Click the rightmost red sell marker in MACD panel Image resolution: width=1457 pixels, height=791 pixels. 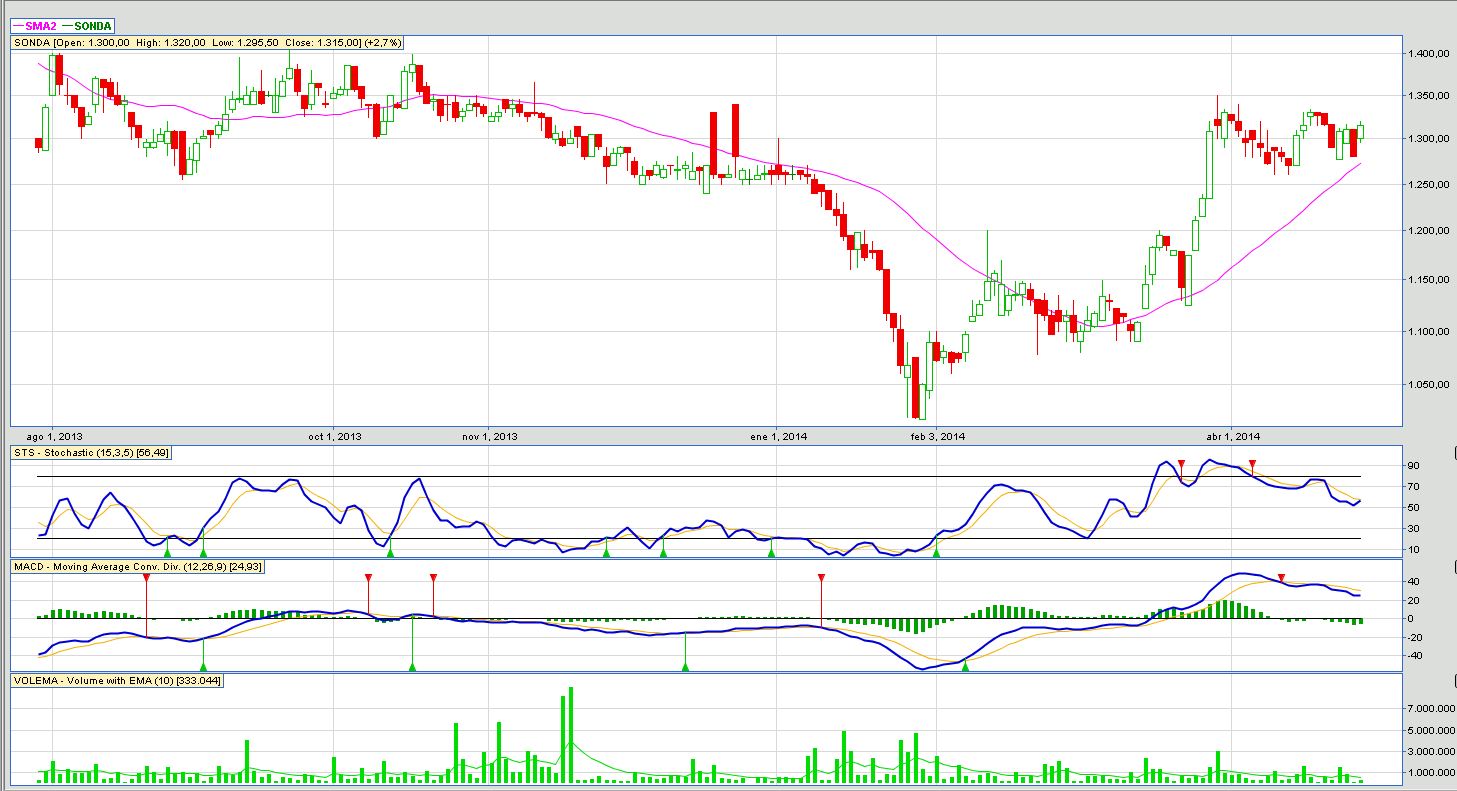1281,578
